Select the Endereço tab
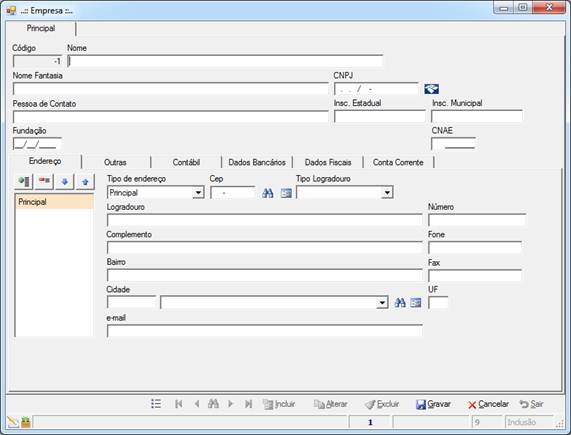 pyautogui.click(x=45, y=161)
